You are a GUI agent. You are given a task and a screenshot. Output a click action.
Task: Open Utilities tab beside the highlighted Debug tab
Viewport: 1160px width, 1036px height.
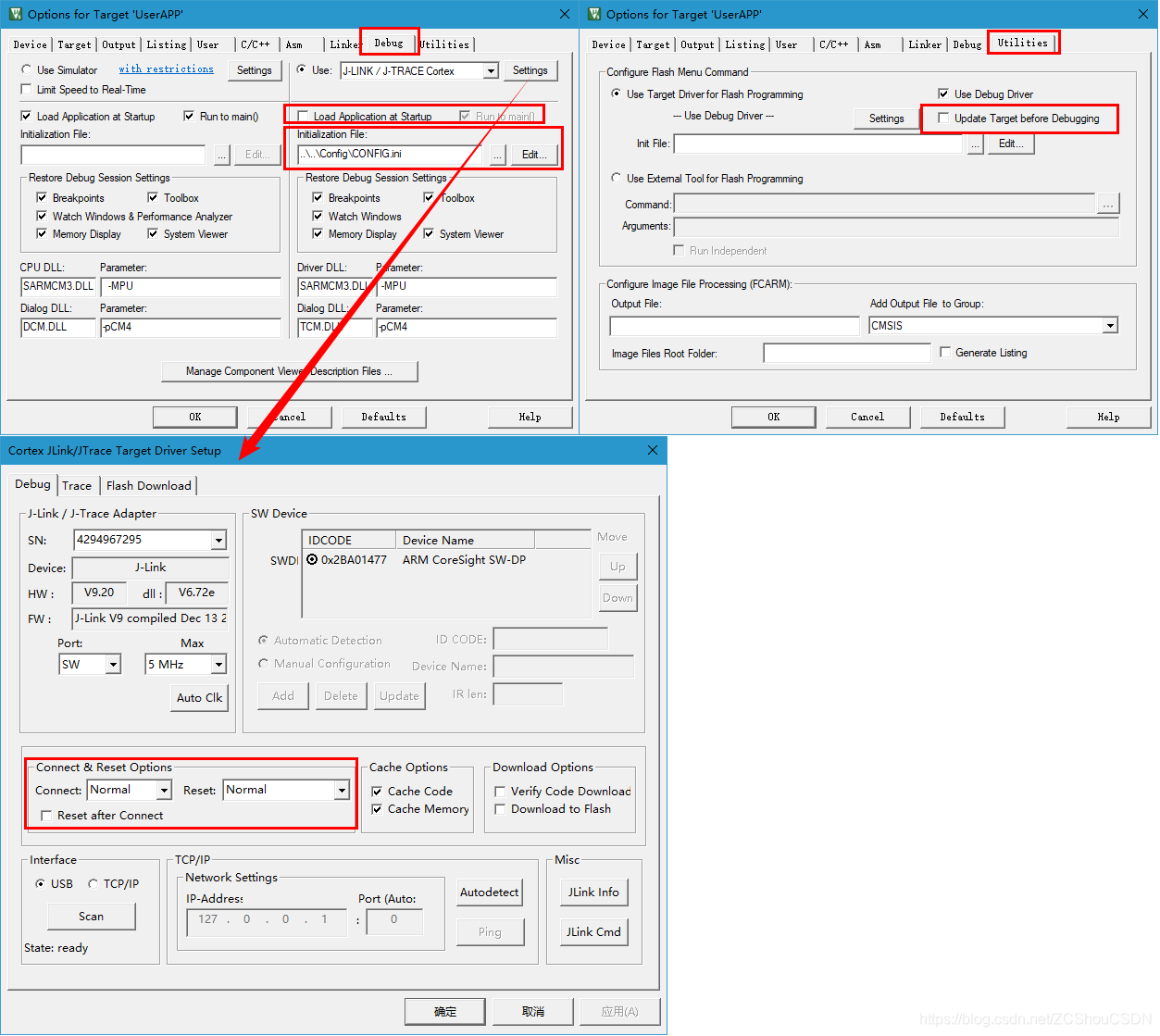point(445,44)
